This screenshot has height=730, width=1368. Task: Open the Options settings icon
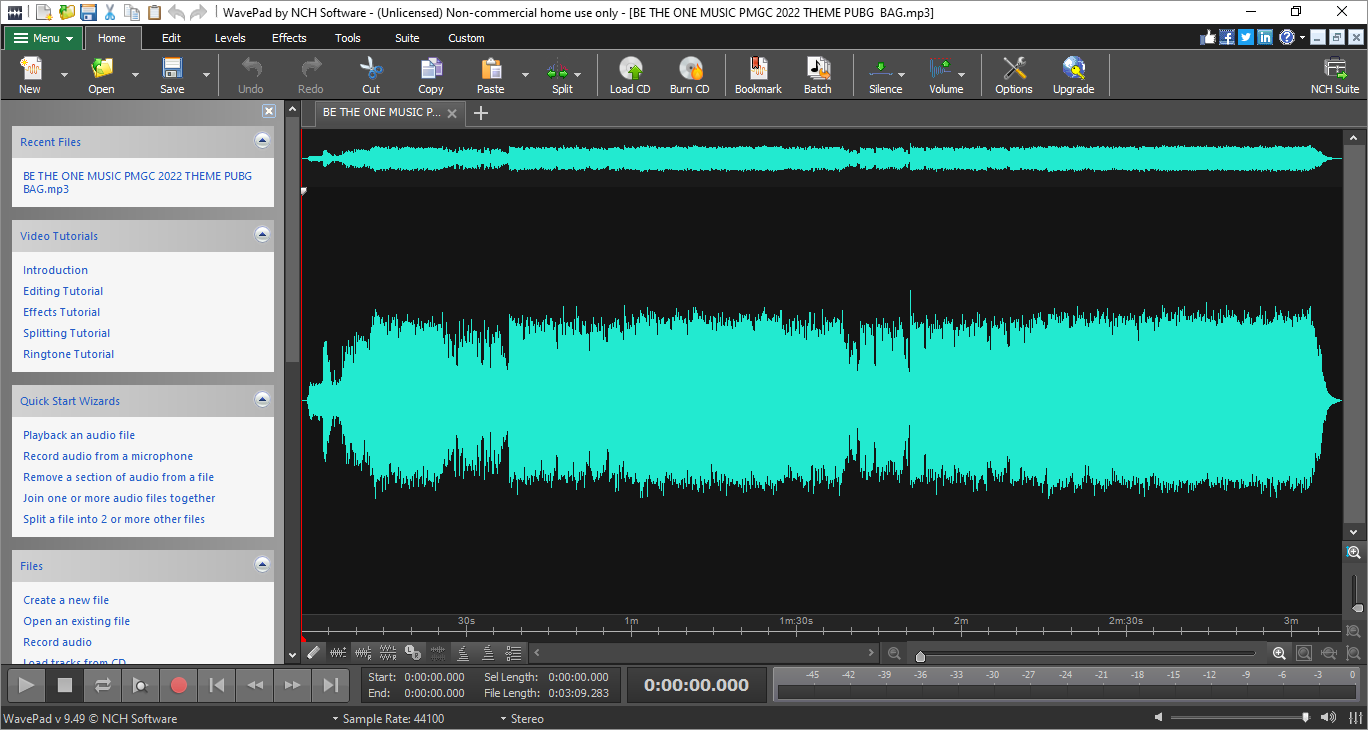point(1014,69)
